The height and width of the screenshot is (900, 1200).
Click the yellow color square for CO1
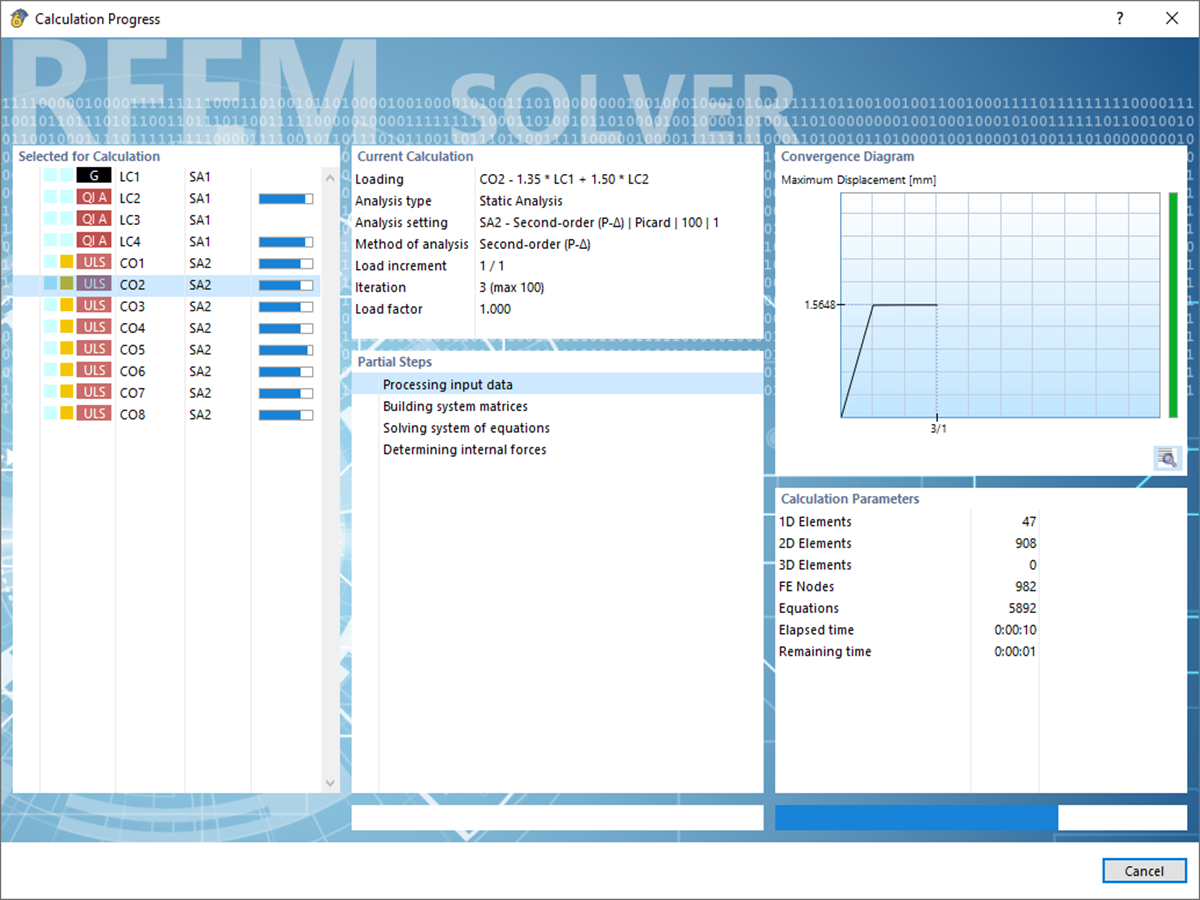pos(66,263)
